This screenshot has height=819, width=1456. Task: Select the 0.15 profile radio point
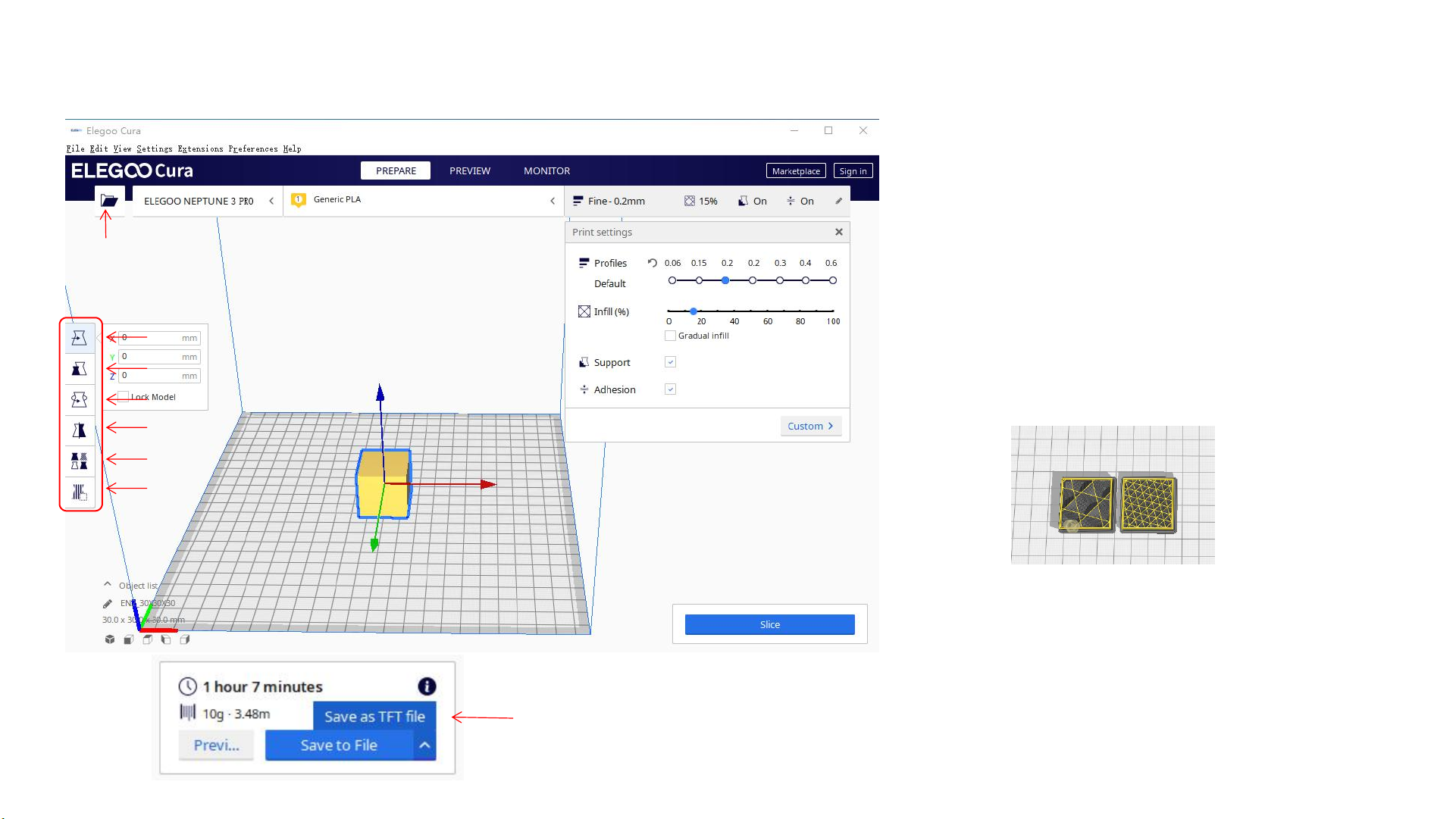point(699,280)
